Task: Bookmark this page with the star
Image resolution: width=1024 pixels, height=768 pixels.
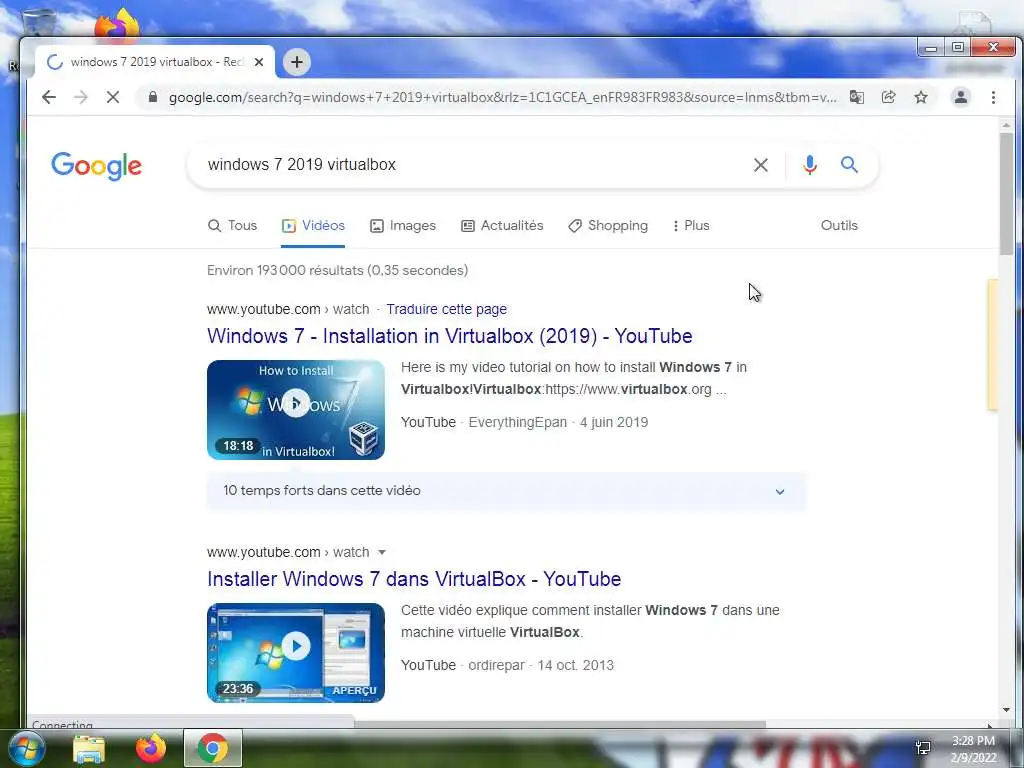Action: (921, 97)
